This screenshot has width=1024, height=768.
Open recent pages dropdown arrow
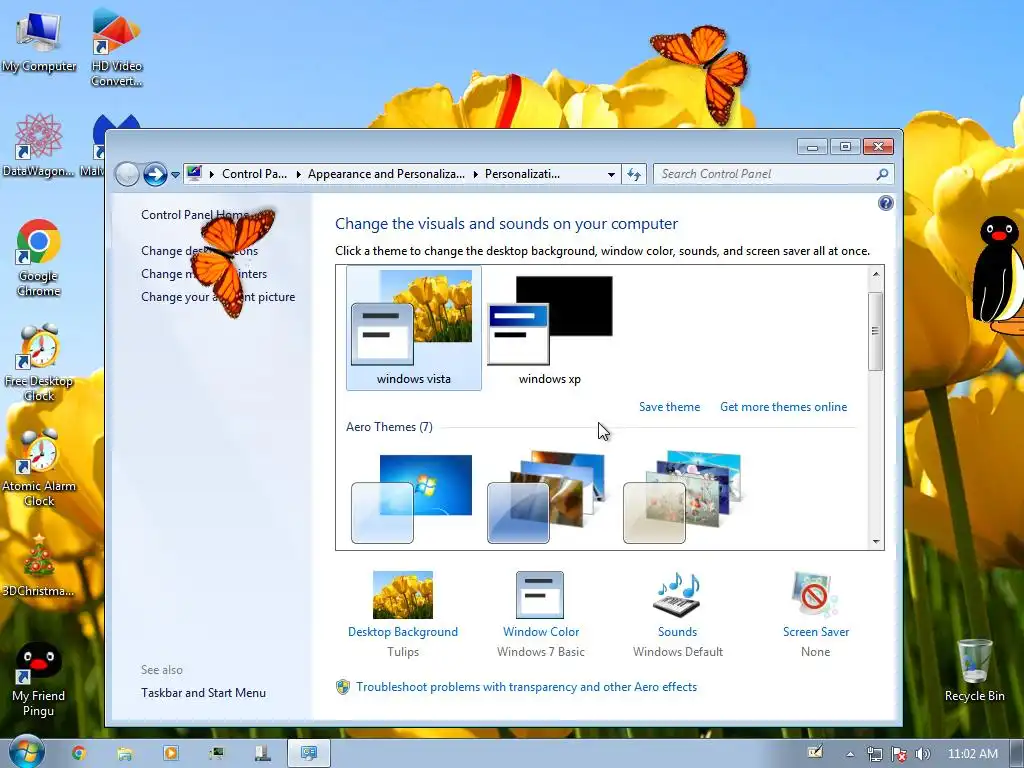click(x=175, y=175)
